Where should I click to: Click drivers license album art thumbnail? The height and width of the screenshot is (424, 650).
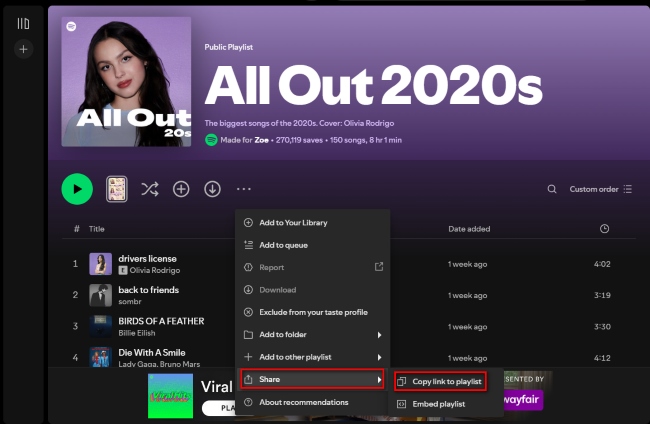[x=101, y=264]
